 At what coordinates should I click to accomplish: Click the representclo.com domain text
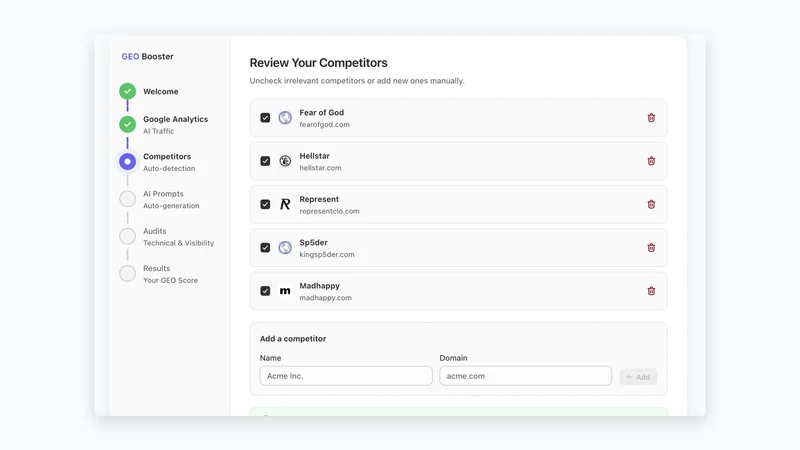[x=329, y=211]
